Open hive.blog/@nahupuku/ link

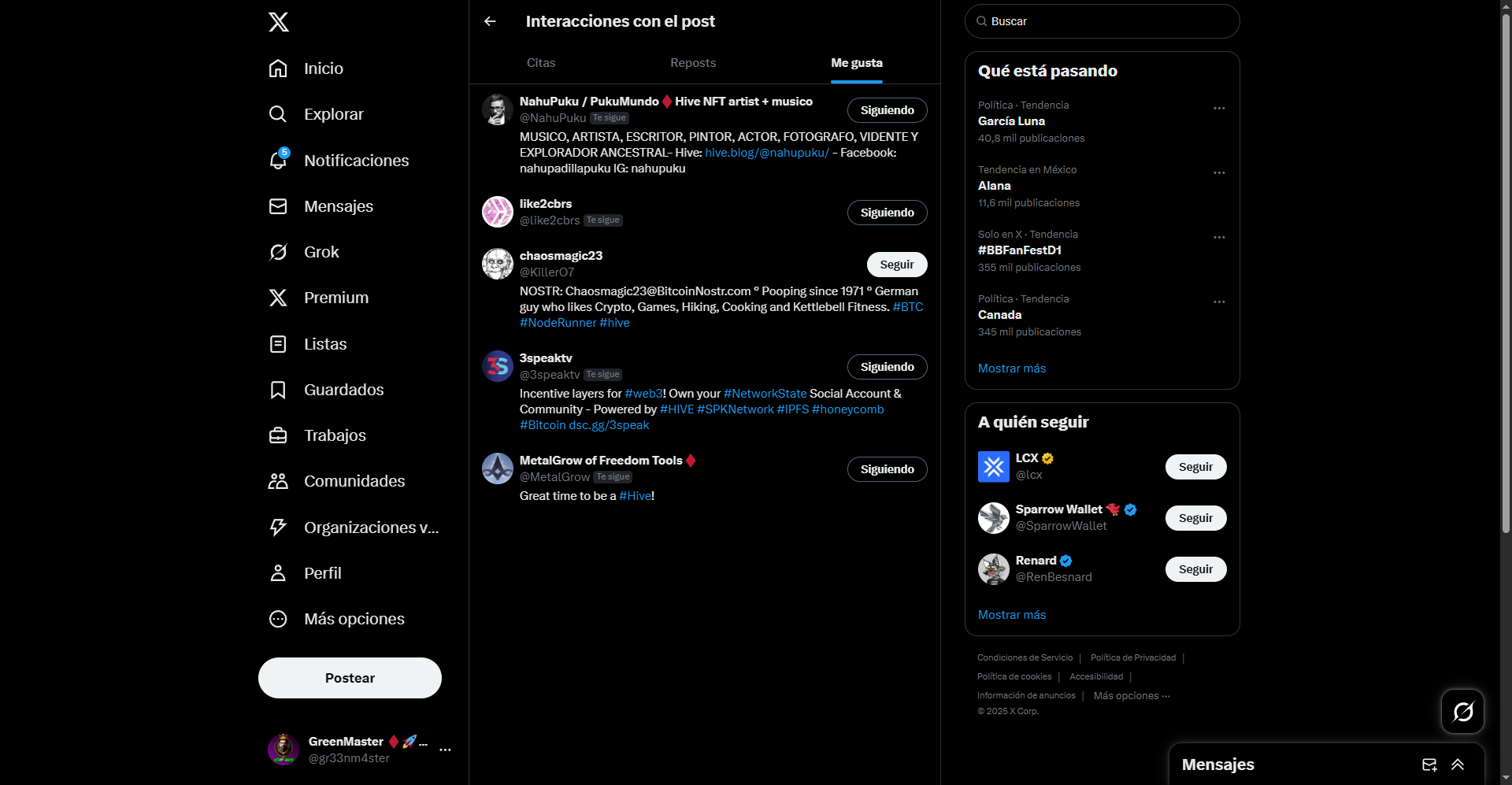point(767,153)
